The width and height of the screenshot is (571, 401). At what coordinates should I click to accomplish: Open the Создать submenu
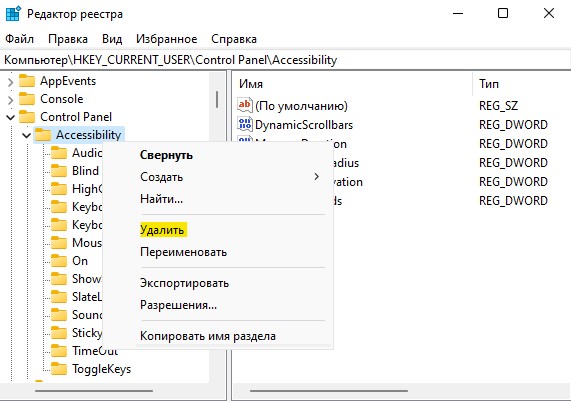[217, 177]
